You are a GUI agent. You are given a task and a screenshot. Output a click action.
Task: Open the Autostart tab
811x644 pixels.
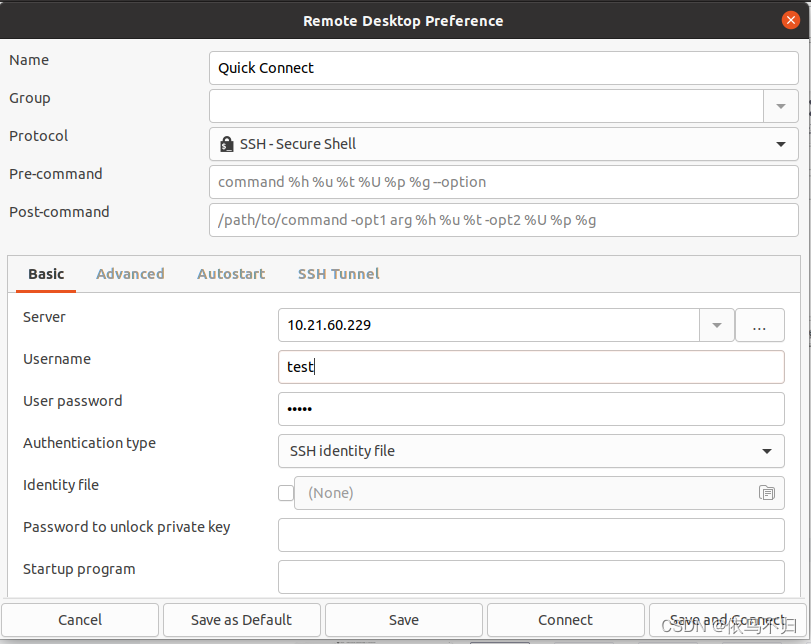(231, 274)
